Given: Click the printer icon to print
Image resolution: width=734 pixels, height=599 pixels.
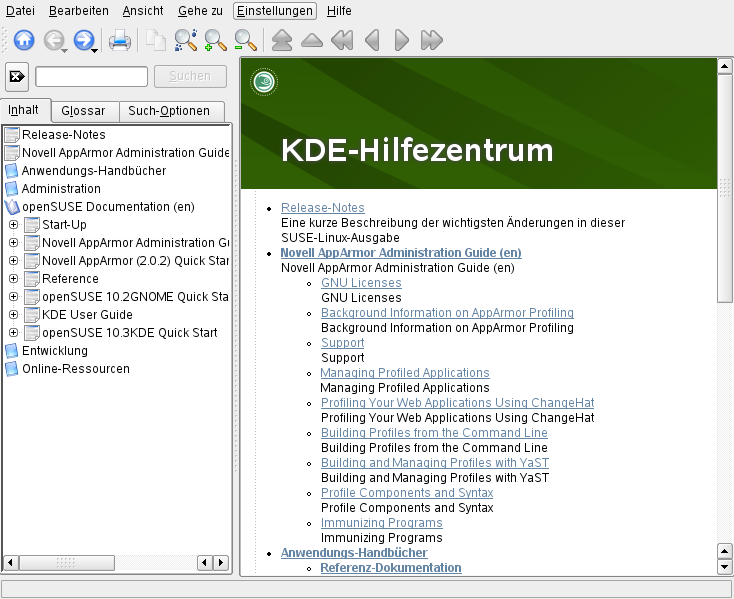Looking at the screenshot, I should (x=120, y=41).
